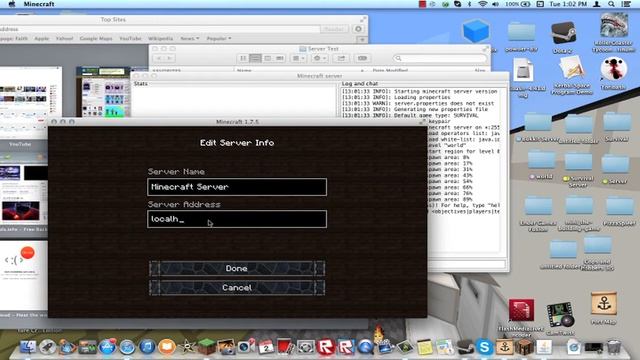Open the Minecraft application menu

[39, 4]
